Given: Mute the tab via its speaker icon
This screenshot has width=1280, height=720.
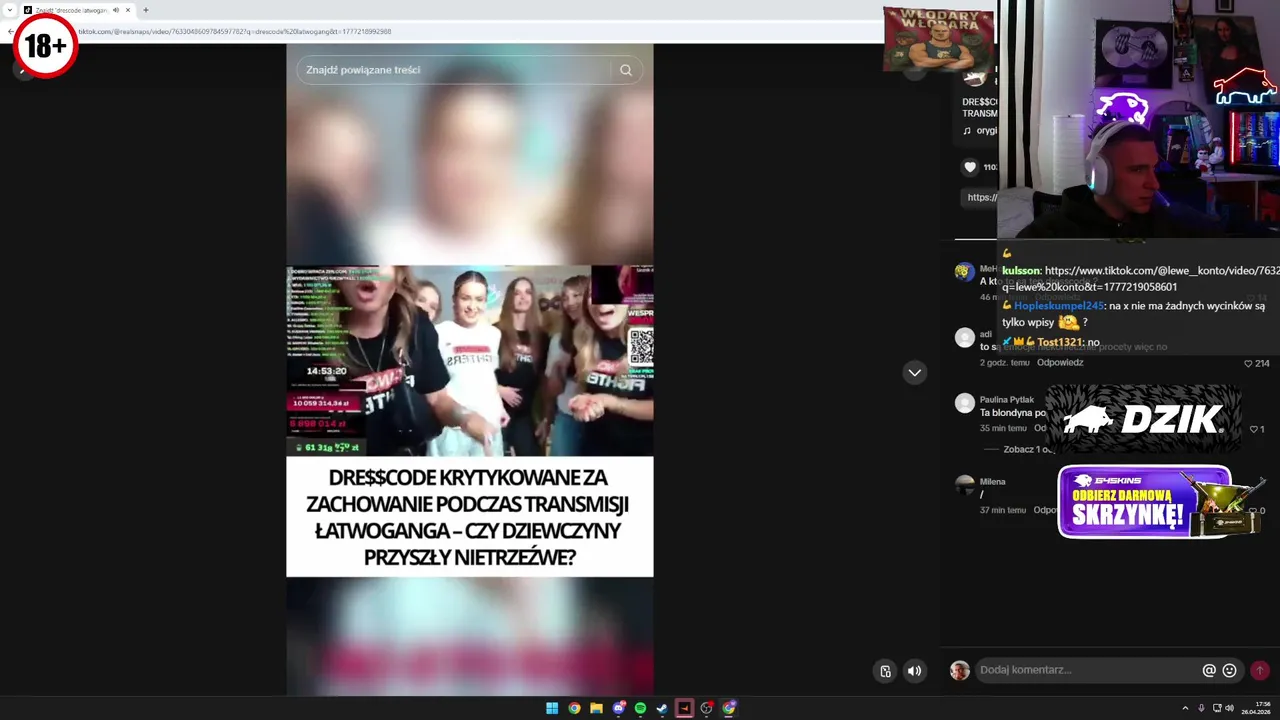Looking at the screenshot, I should pos(116,10).
